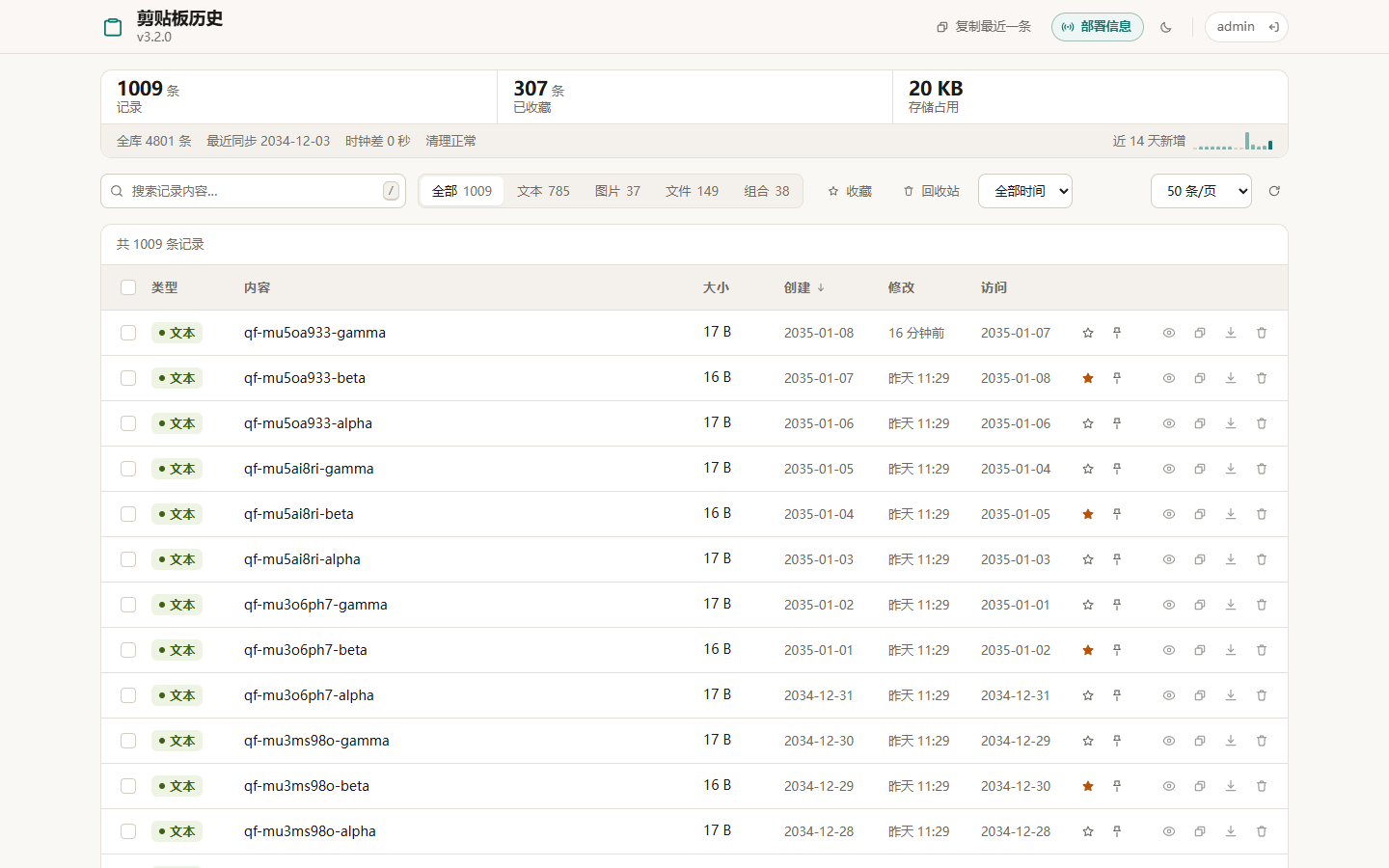Click inside the 搜索记录内容 search field
This screenshot has height=868, width=1389.
tap(253, 191)
